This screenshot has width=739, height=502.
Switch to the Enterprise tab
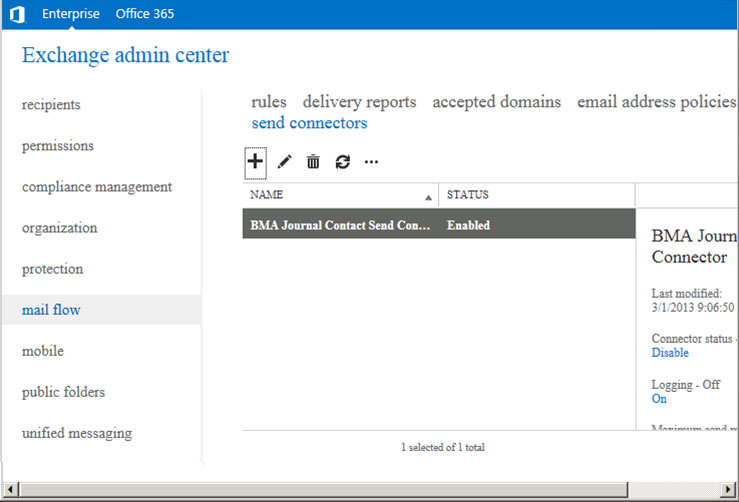click(71, 14)
